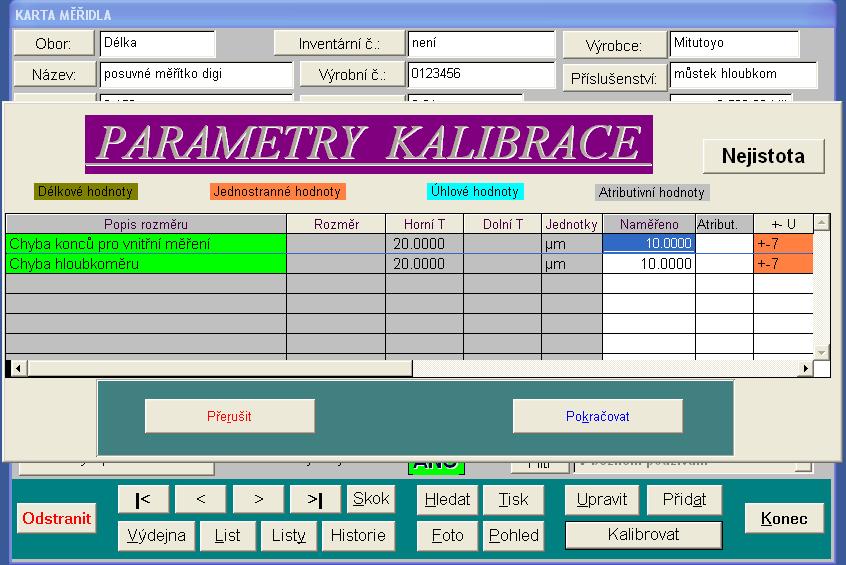
Task: Click the Dolní T column header
Action: pyautogui.click(x=502, y=224)
